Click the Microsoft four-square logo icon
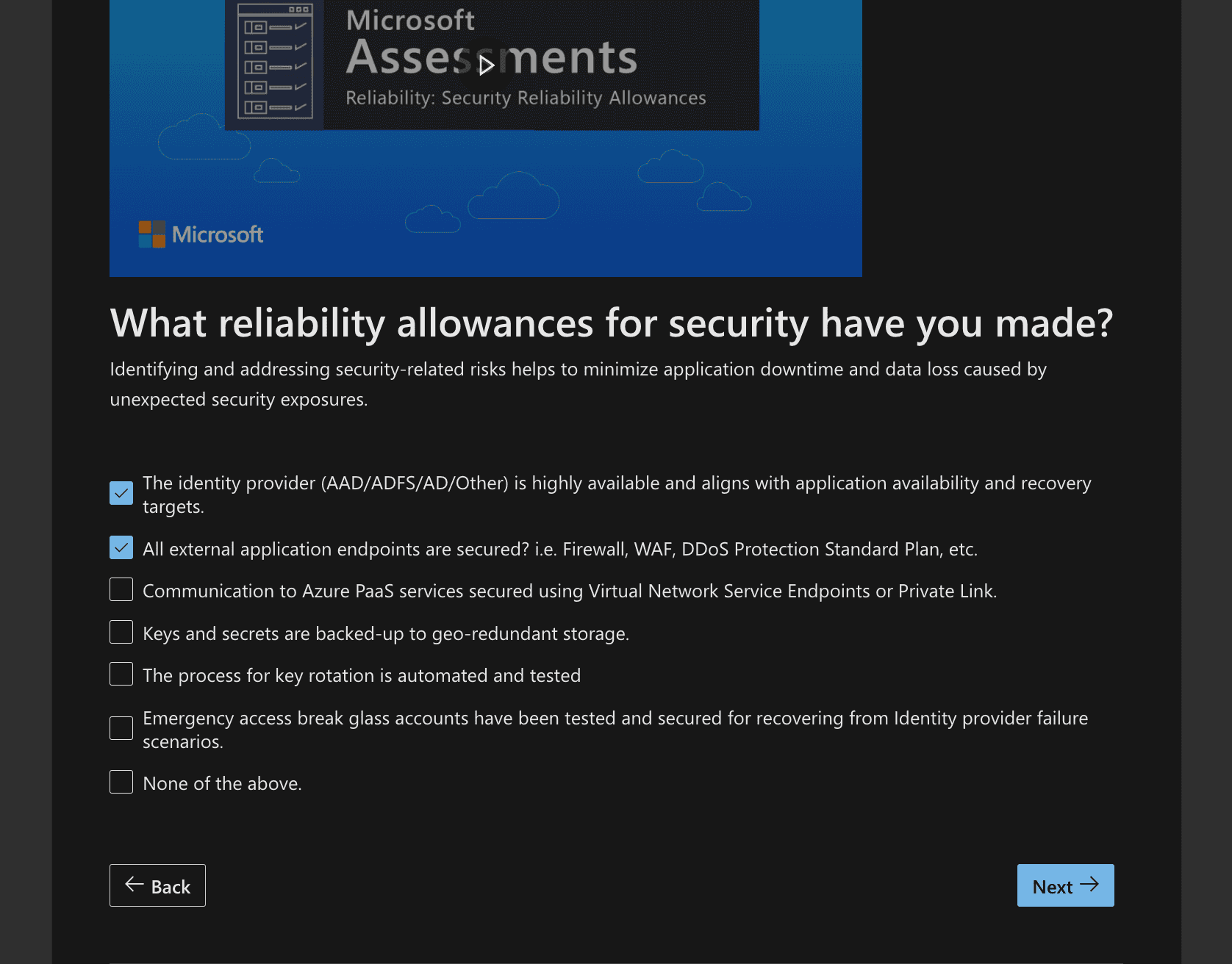 coord(152,234)
